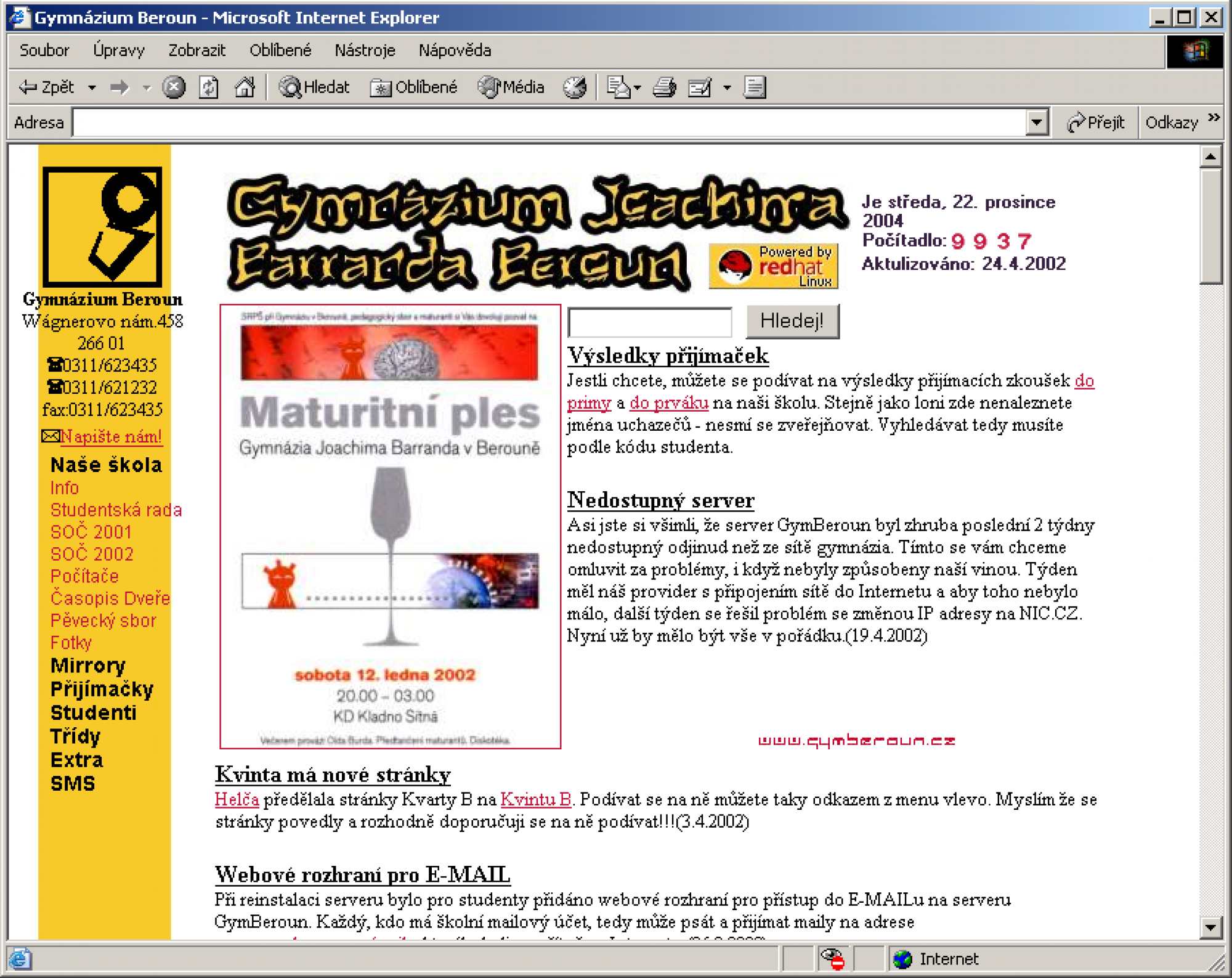The image size is (1232, 978).
Task: Expand the Třídy sidebar section
Action: (x=75, y=736)
